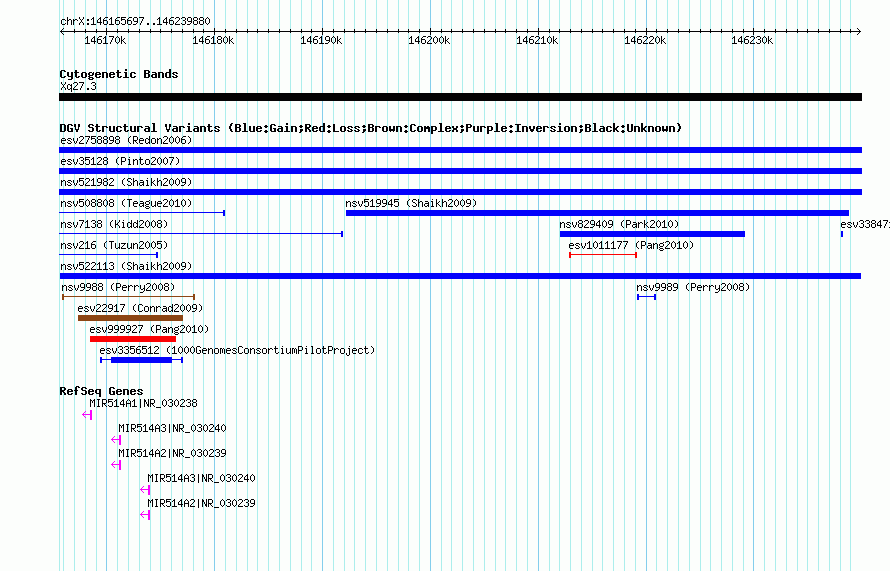Click the ruler's right end arrow
890x571 pixels.
click(859, 32)
